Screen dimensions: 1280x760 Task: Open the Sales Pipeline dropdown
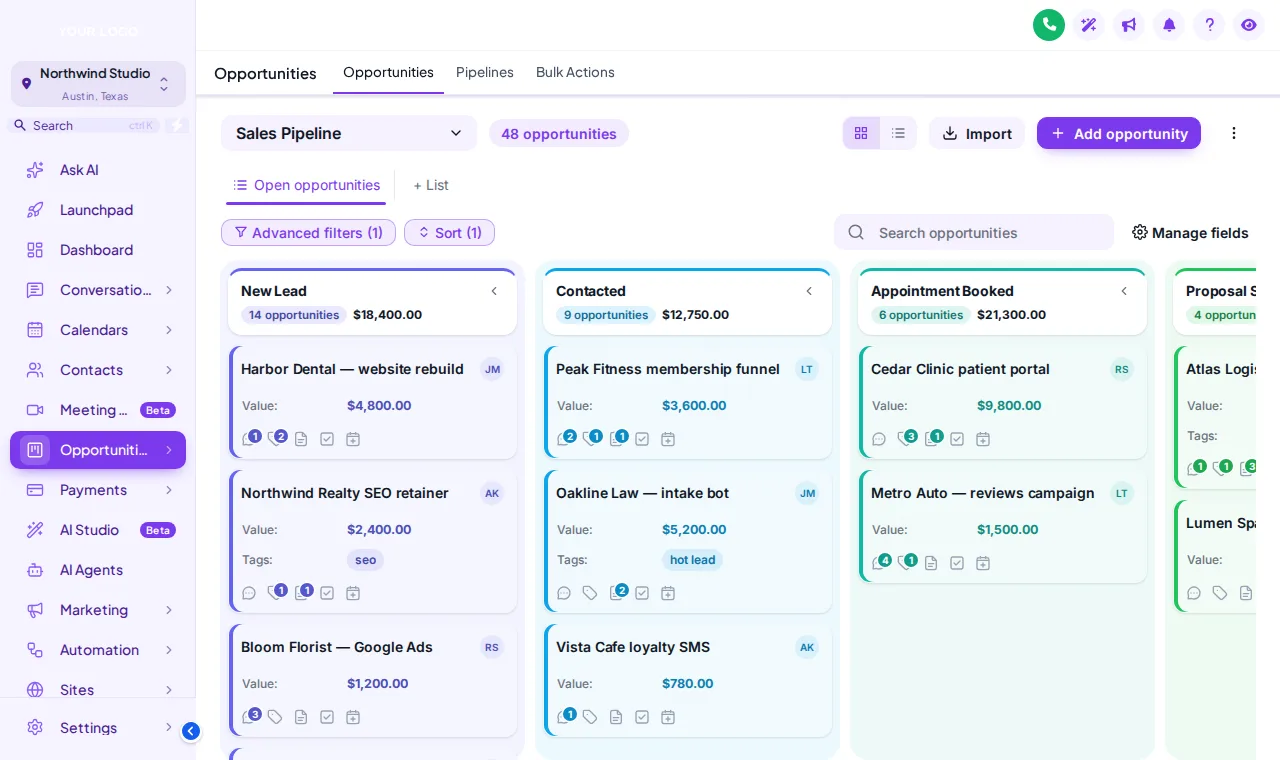tap(349, 133)
